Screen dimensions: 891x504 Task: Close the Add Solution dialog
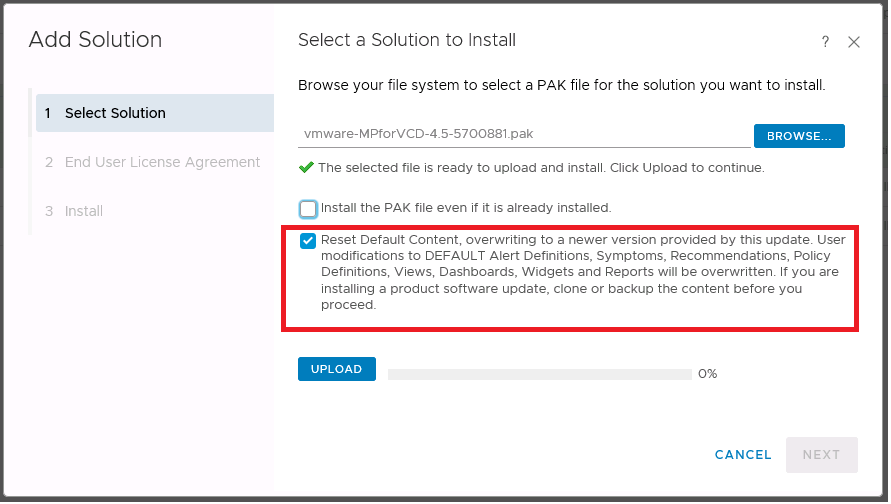coord(854,42)
